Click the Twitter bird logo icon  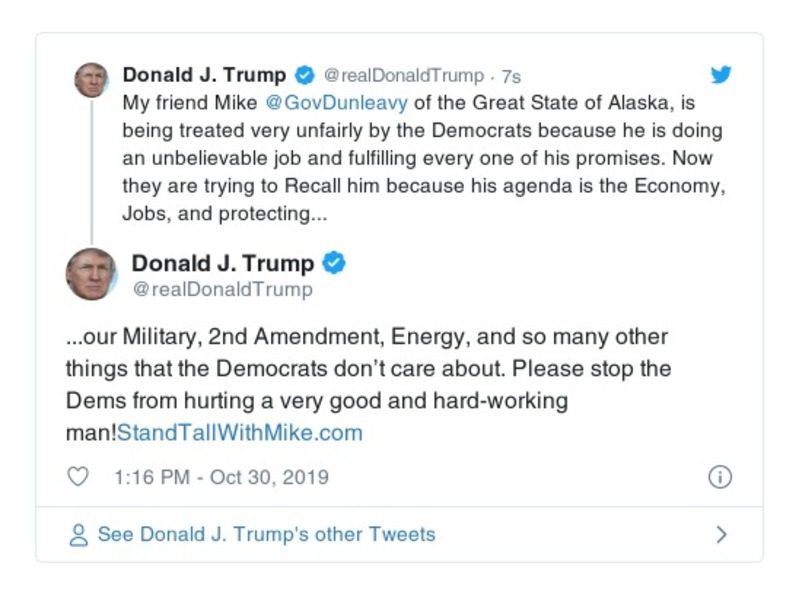[720, 75]
